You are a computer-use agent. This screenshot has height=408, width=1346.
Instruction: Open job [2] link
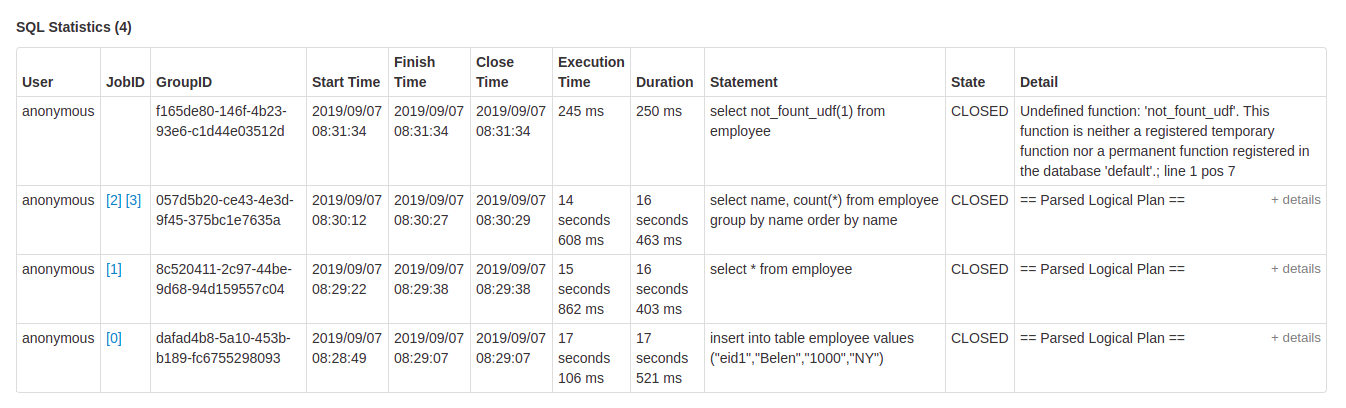114,200
